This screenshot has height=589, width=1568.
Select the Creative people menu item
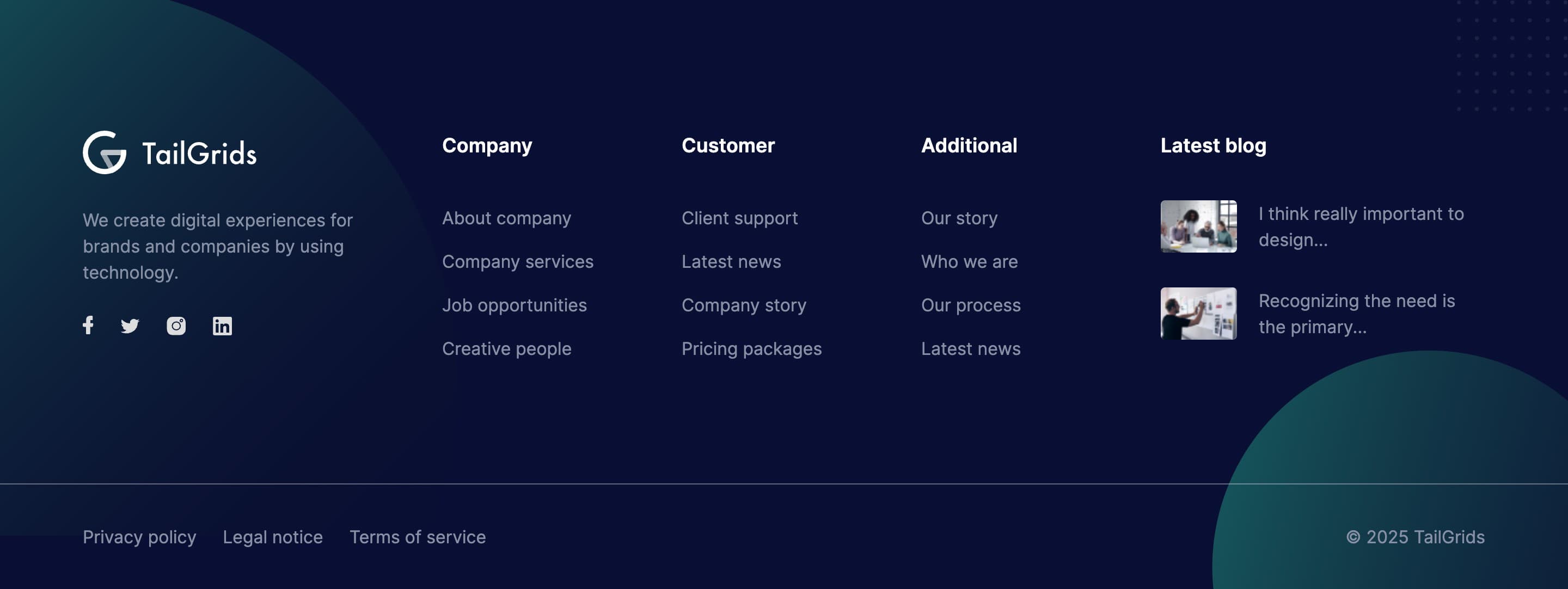[x=506, y=349]
